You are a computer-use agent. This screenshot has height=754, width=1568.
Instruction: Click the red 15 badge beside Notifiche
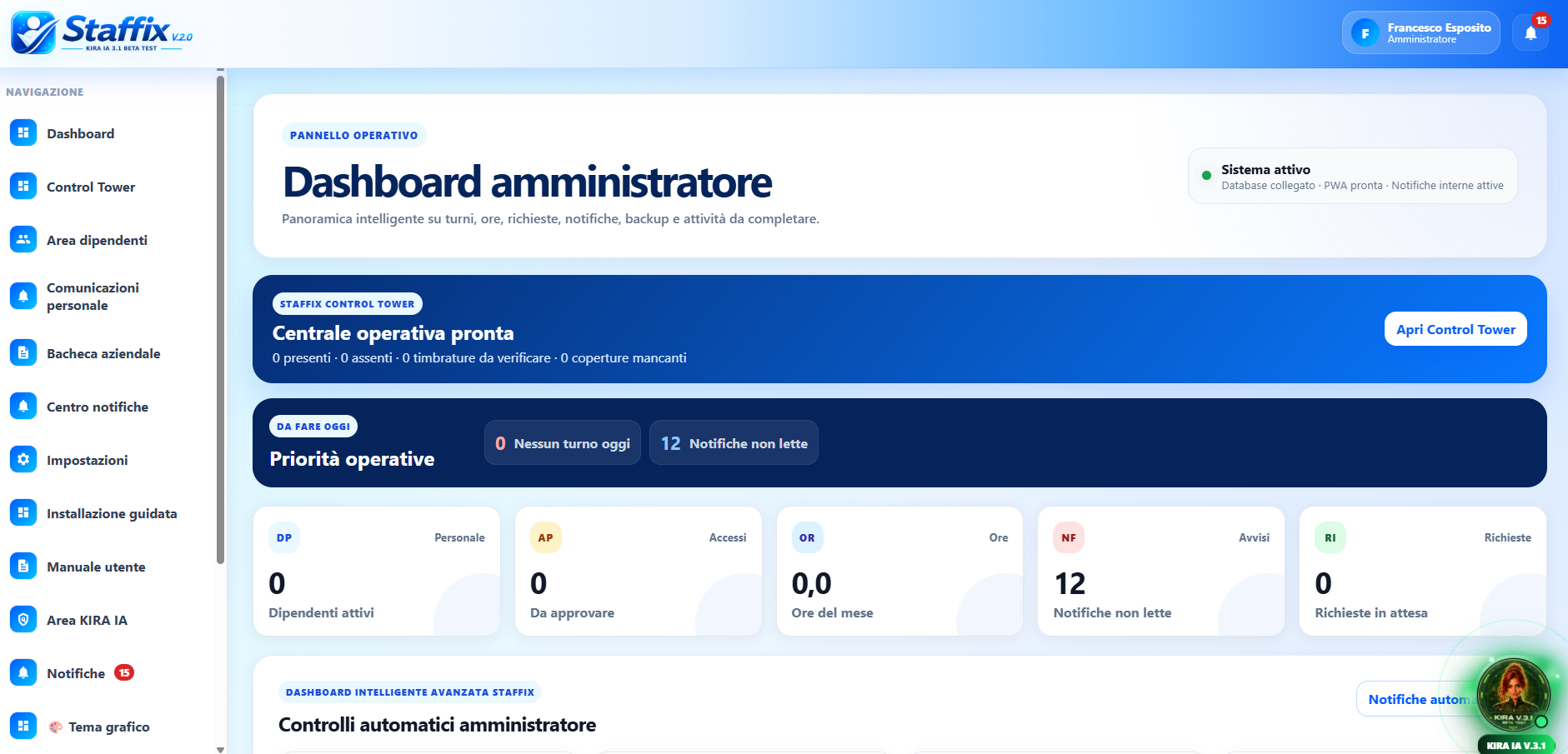(x=124, y=672)
